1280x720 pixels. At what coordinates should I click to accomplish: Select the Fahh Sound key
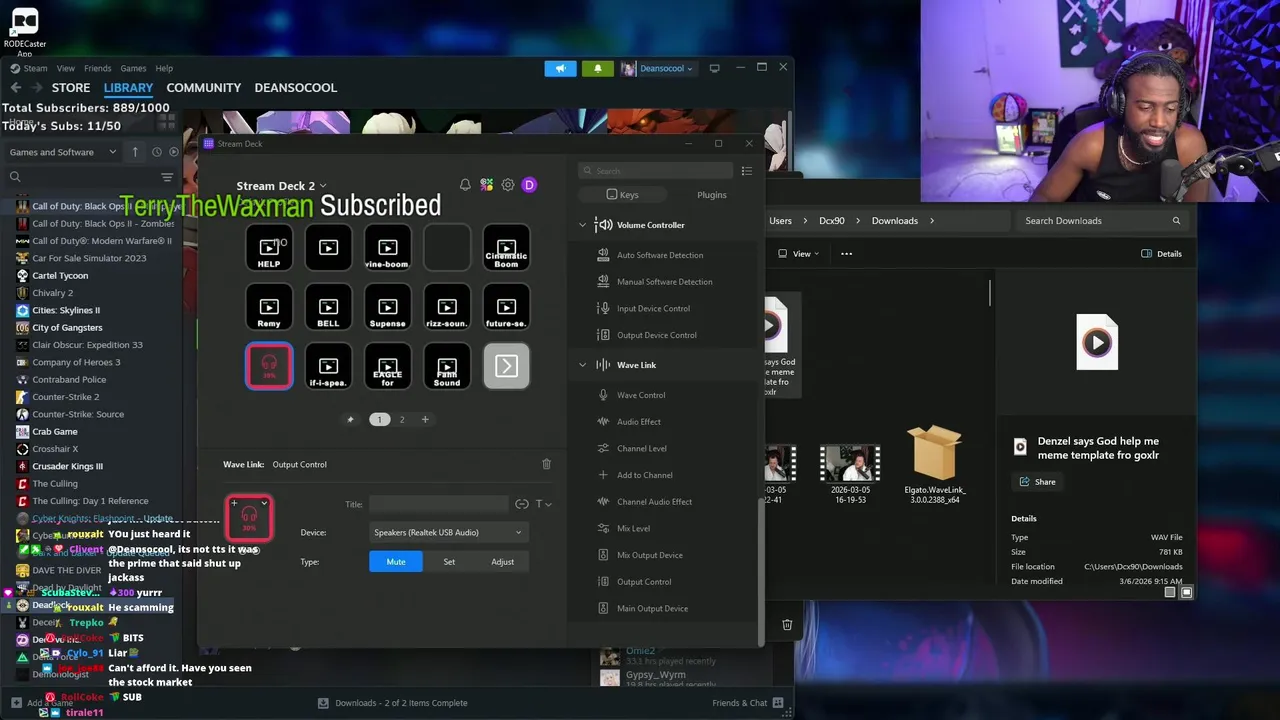click(x=447, y=367)
